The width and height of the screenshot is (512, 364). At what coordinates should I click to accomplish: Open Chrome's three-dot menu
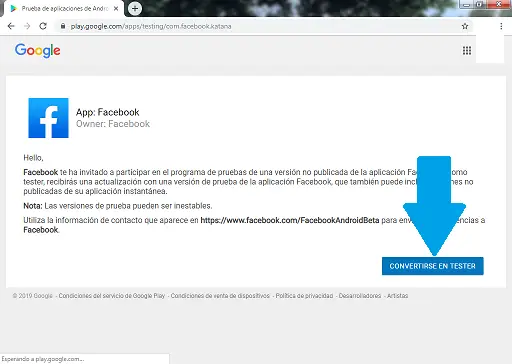(x=501, y=26)
